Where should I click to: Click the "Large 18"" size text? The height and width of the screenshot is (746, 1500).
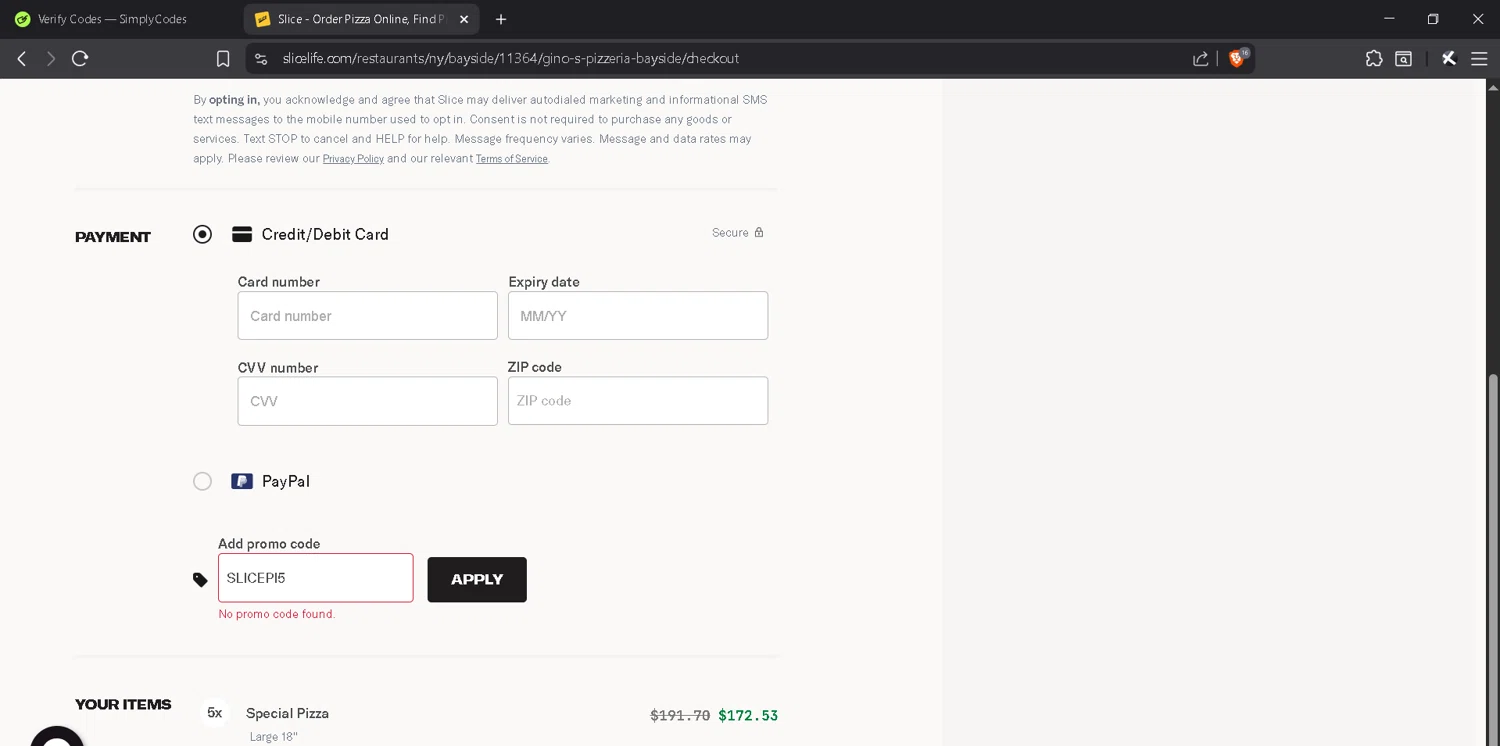pyautogui.click(x=274, y=737)
